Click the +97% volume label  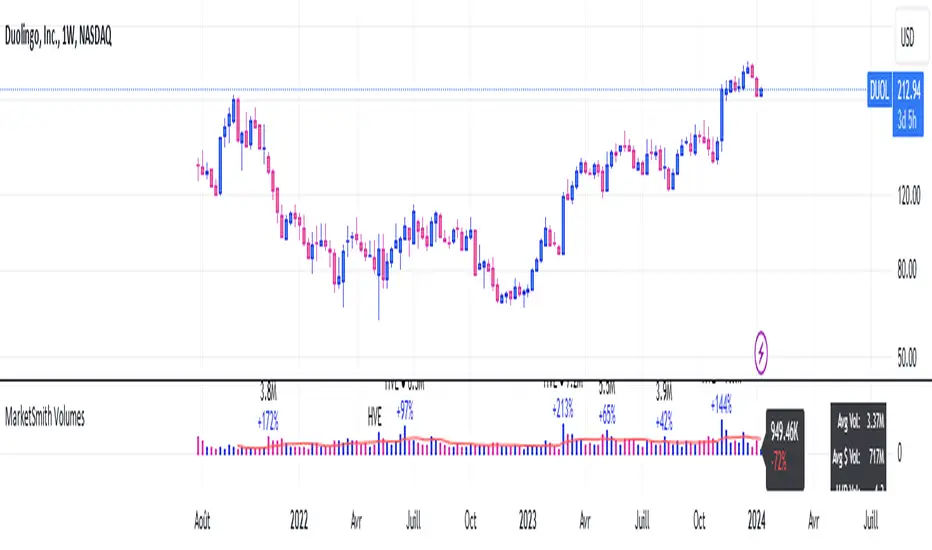click(404, 410)
